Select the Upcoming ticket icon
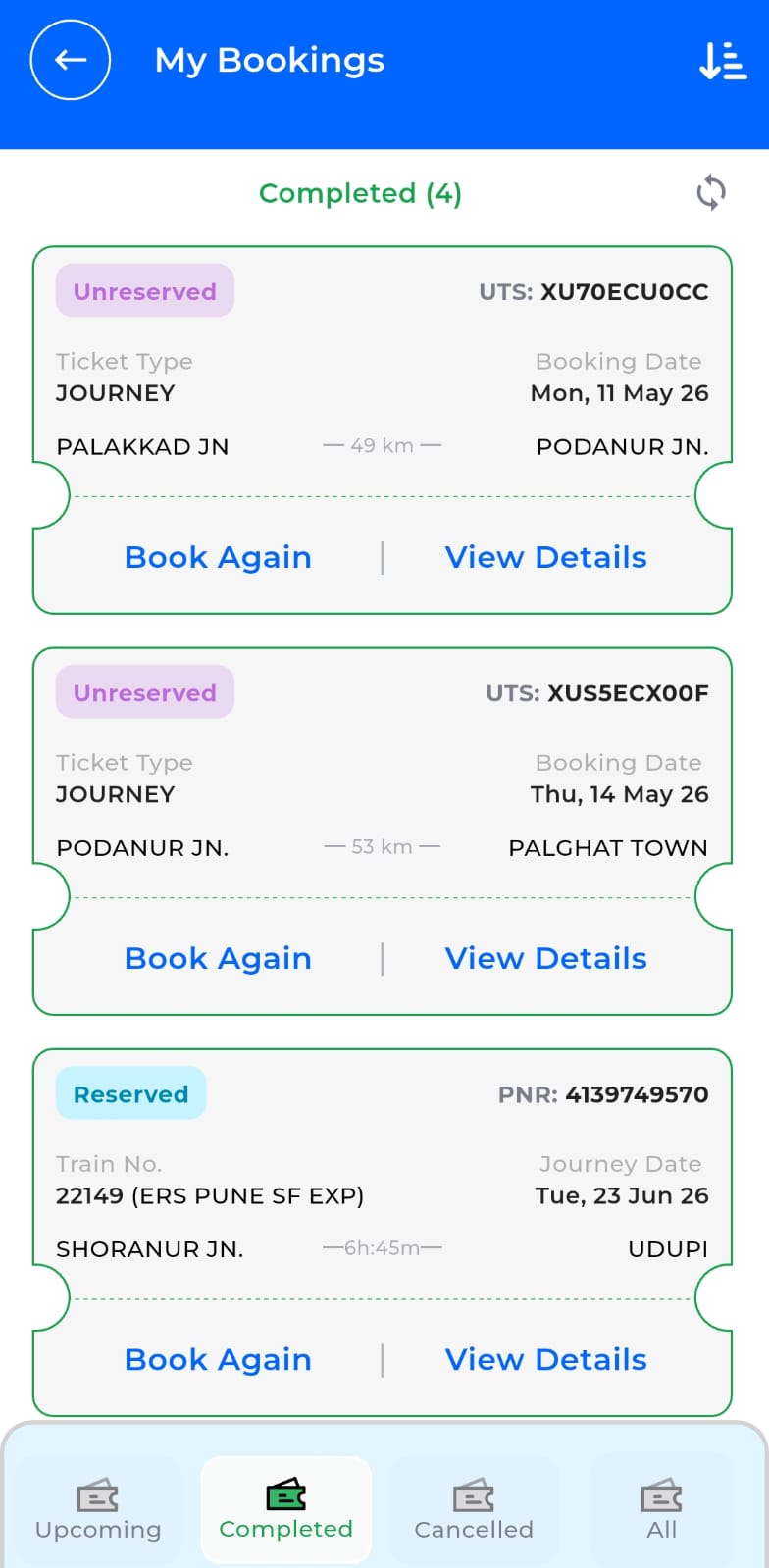The height and width of the screenshot is (1568, 769). (98, 1496)
